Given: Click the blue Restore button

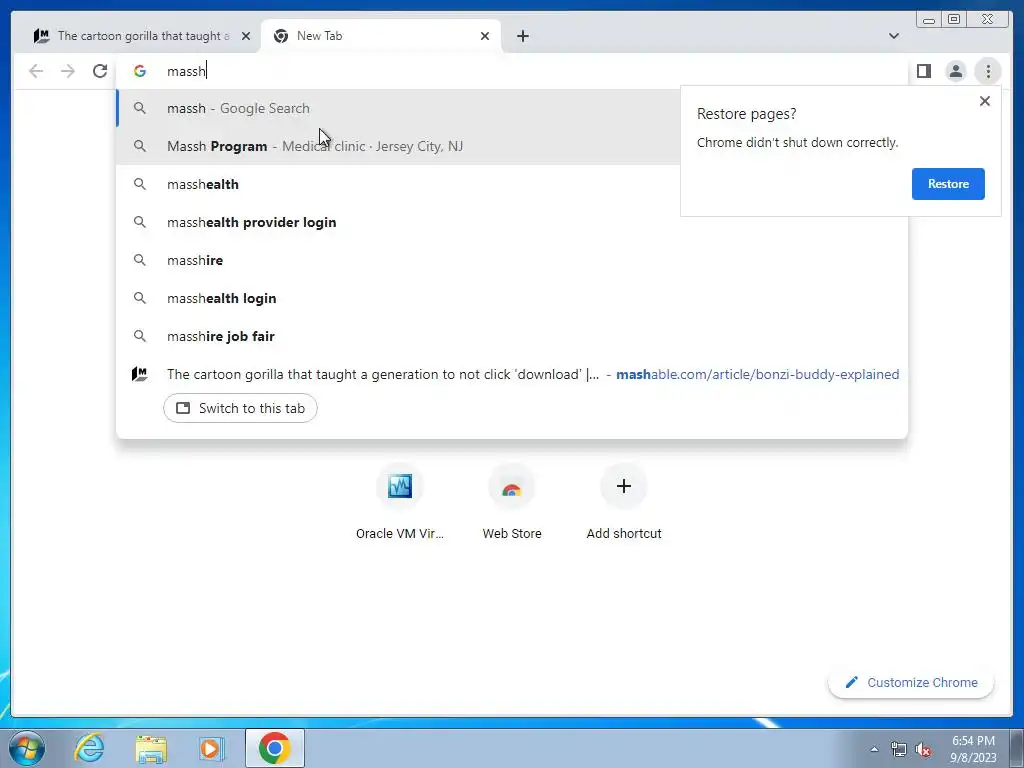Looking at the screenshot, I should coord(948,184).
